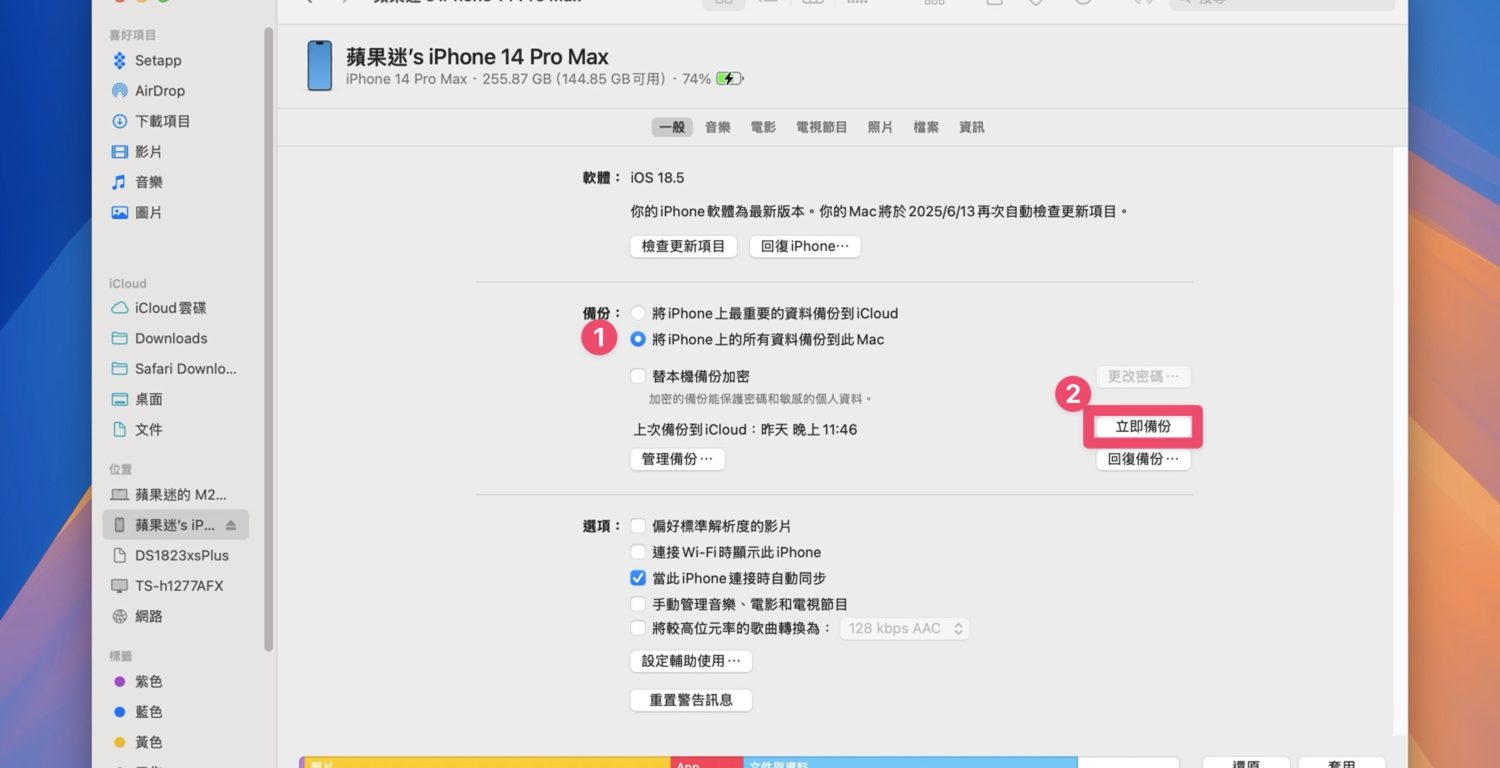Enable 替本機備份加密 encryption checkbox

(638, 376)
